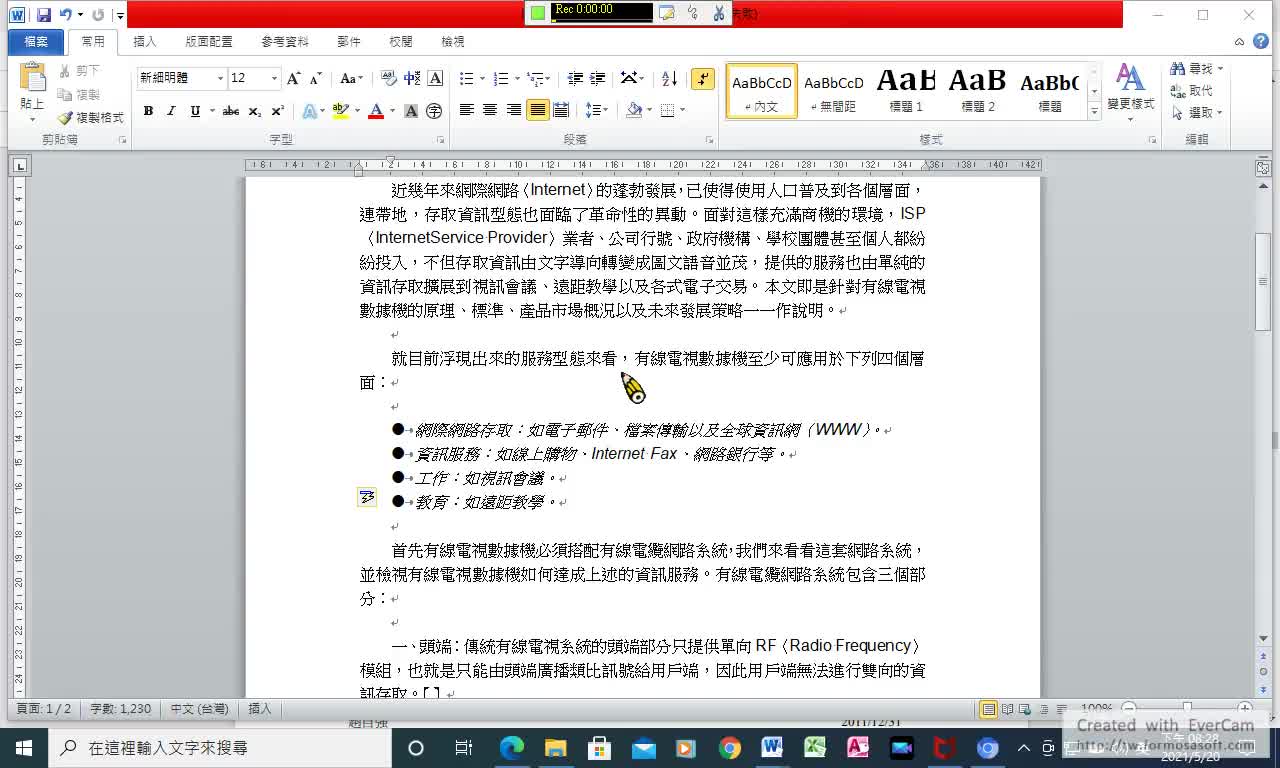This screenshot has height=768, width=1280.
Task: Click the Undo arrow in Quick Access Toolbar
Action: click(65, 14)
